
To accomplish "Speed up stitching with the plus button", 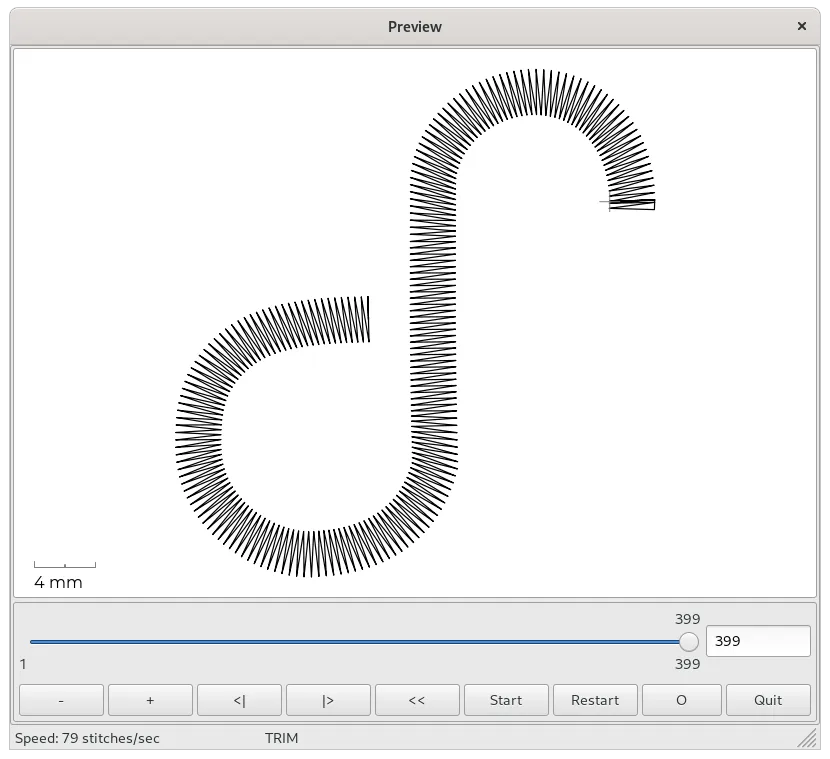I will pyautogui.click(x=150, y=700).
